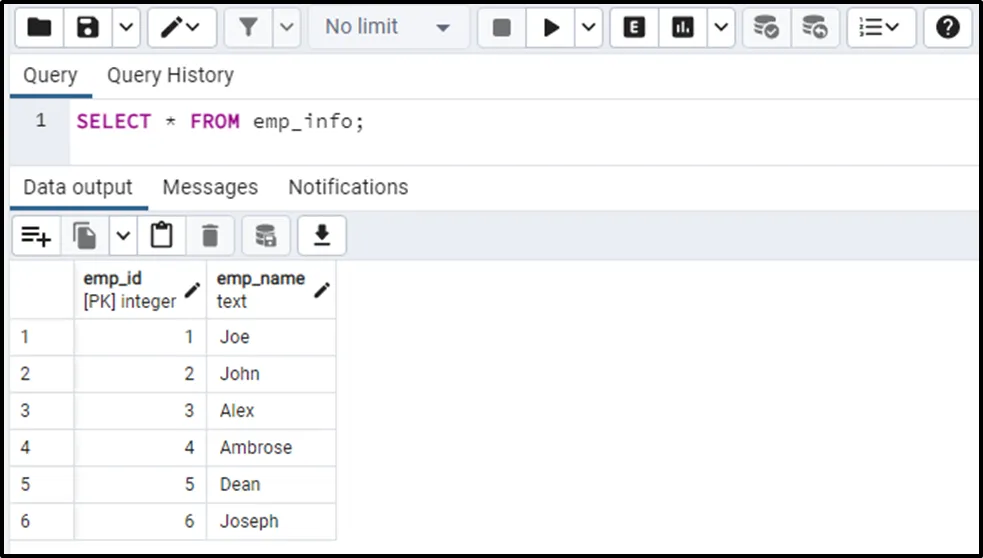Select the cell containing Ambrose
983x558 pixels.
click(256, 447)
